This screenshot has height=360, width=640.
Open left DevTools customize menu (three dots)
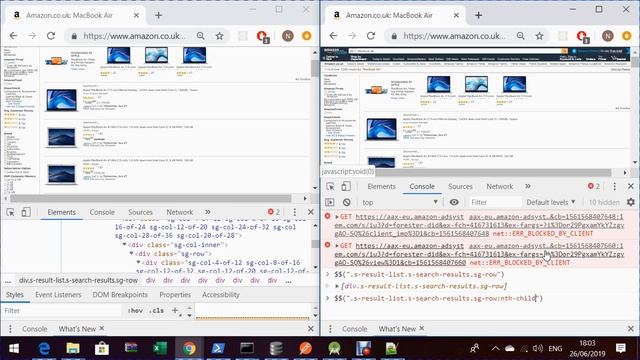295,212
